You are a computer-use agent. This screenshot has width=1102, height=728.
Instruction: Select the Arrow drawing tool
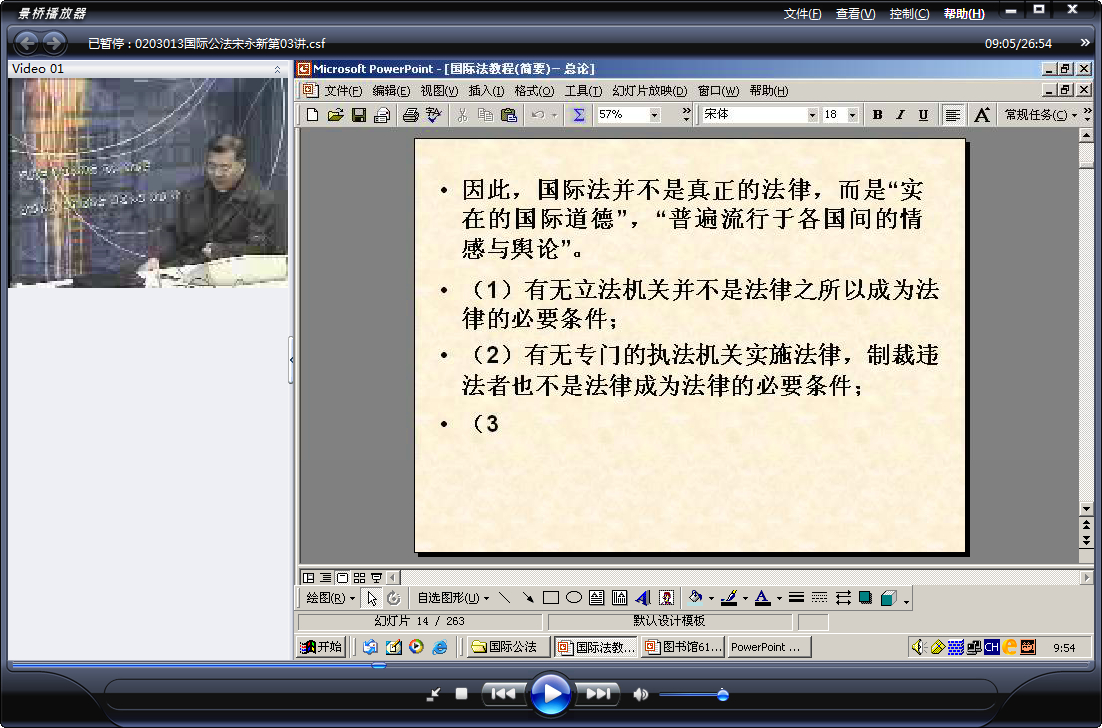click(x=527, y=598)
